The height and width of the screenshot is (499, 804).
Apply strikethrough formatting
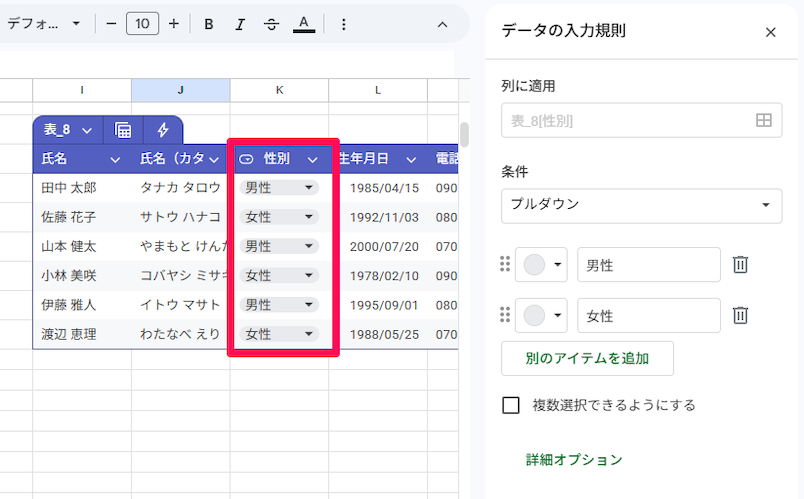(x=271, y=24)
